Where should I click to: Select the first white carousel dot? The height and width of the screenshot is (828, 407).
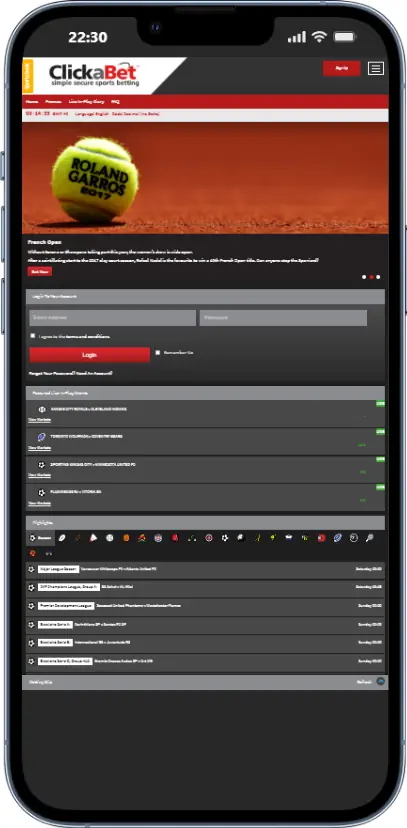click(x=364, y=277)
